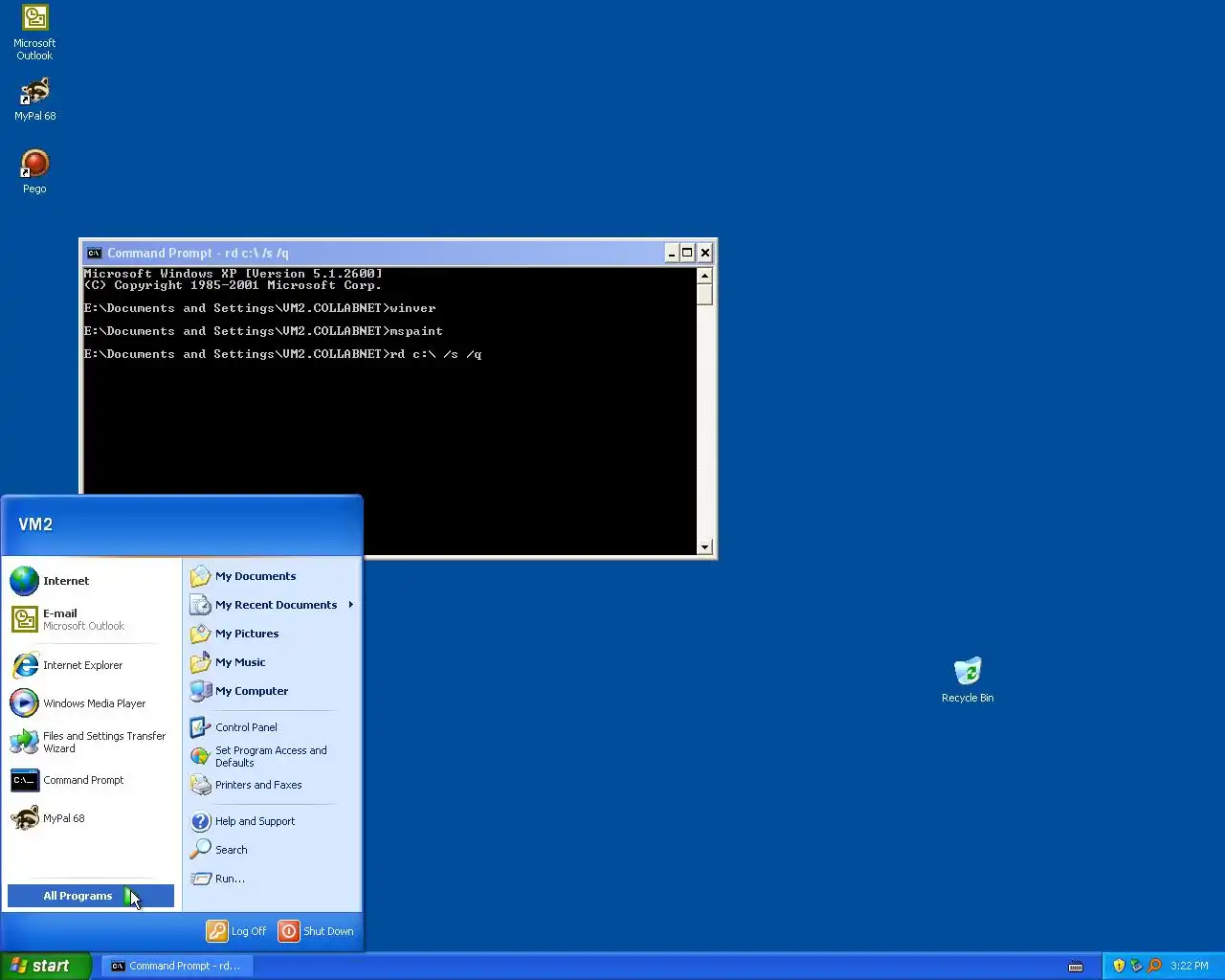Open Control Panel
The image size is (1225, 980).
[272, 727]
